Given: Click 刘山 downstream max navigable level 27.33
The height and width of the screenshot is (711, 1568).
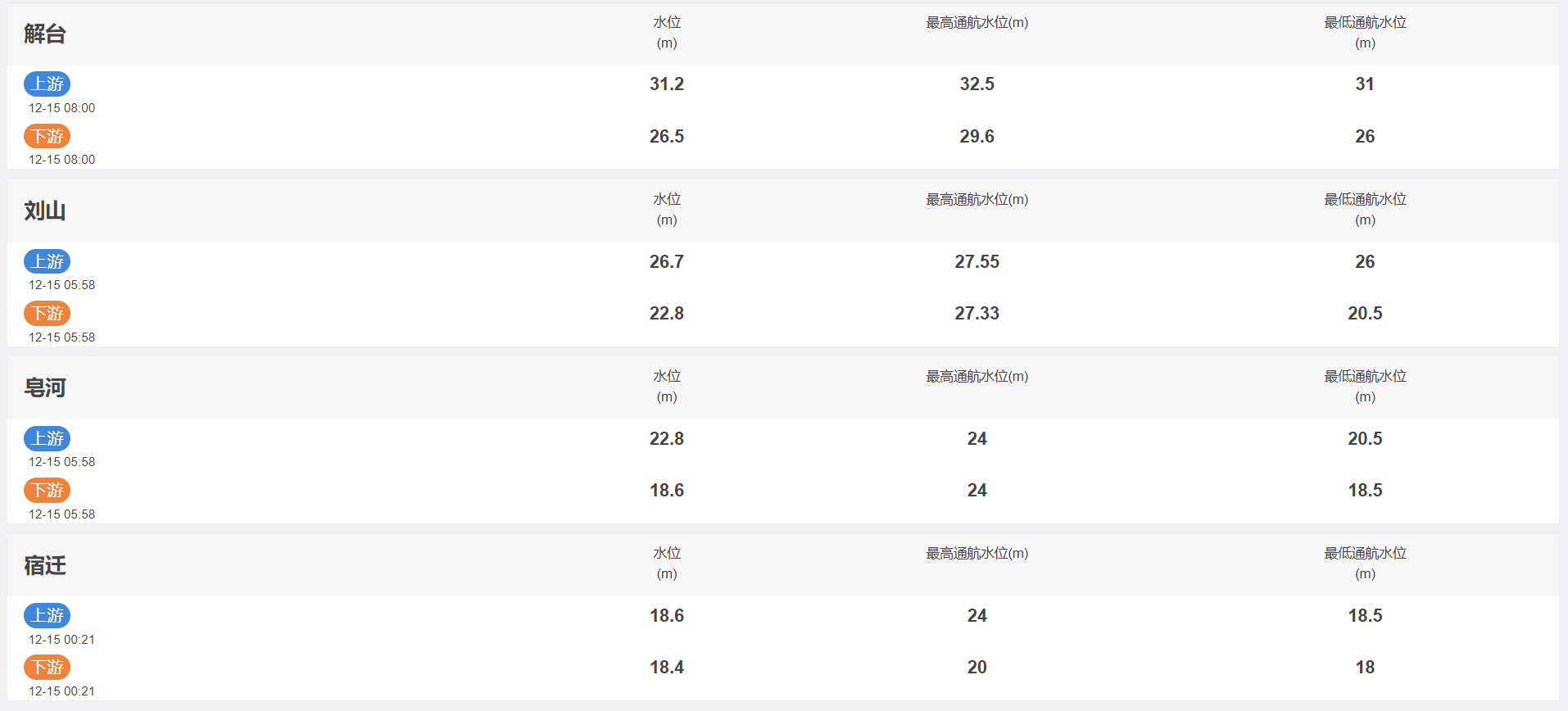Looking at the screenshot, I should pos(977,313).
